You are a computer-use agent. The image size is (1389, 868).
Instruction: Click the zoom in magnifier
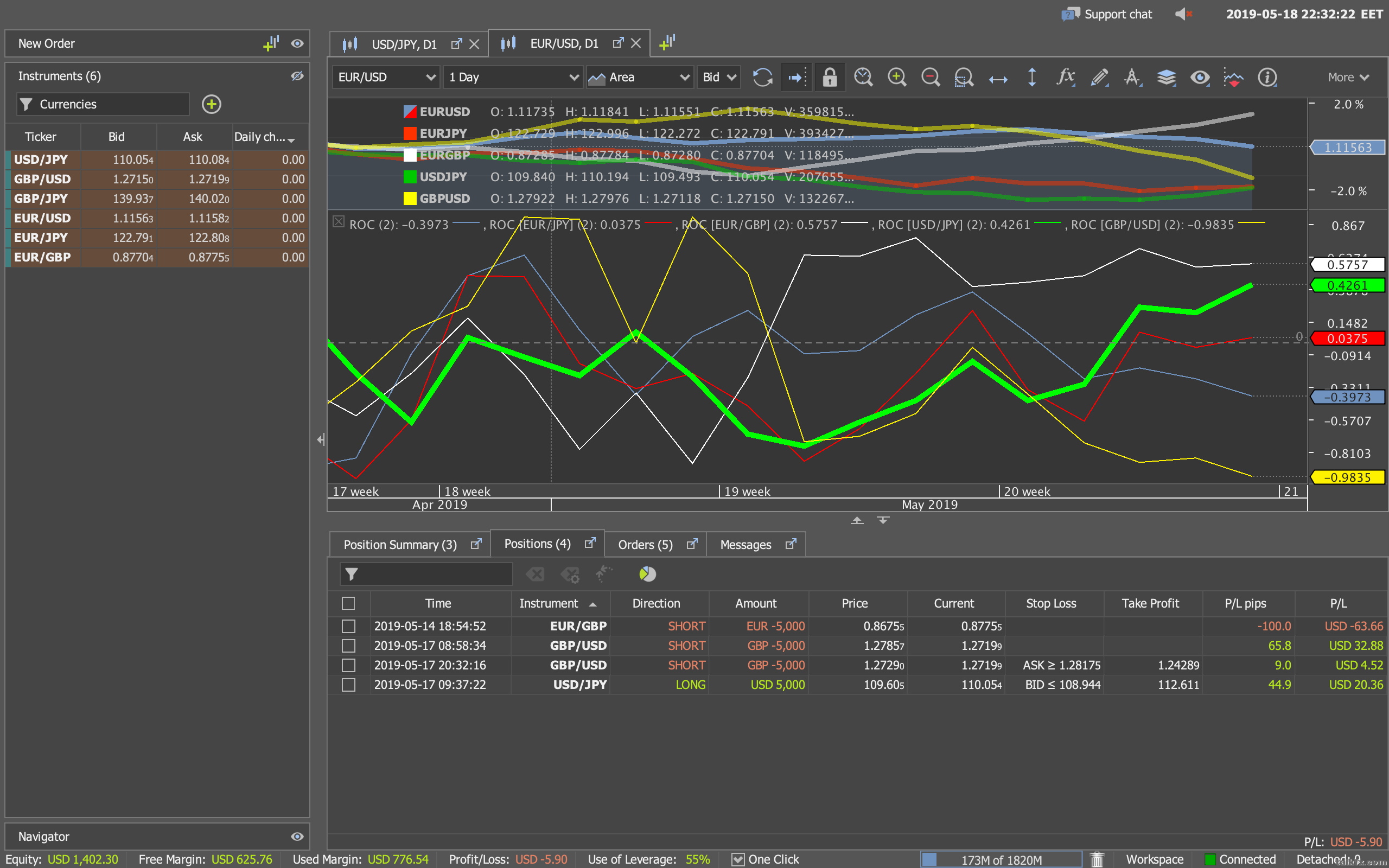coord(896,77)
